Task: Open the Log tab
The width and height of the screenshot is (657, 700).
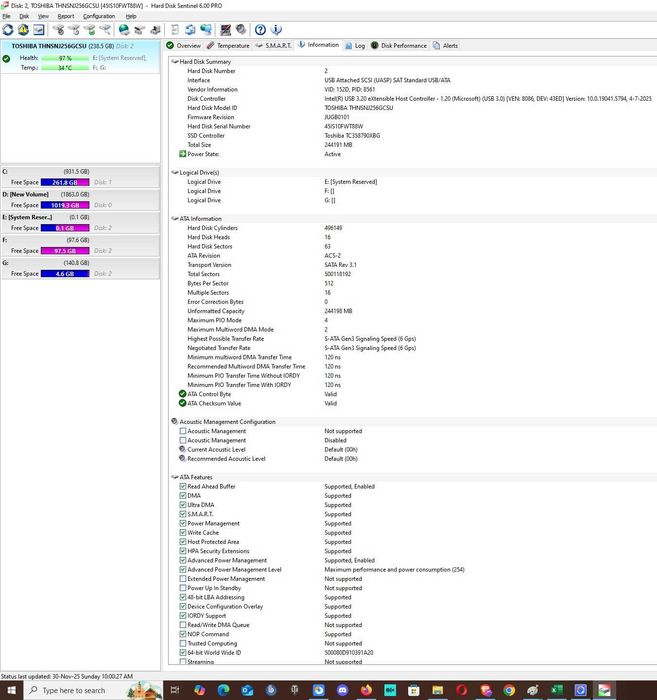Action: (x=355, y=46)
